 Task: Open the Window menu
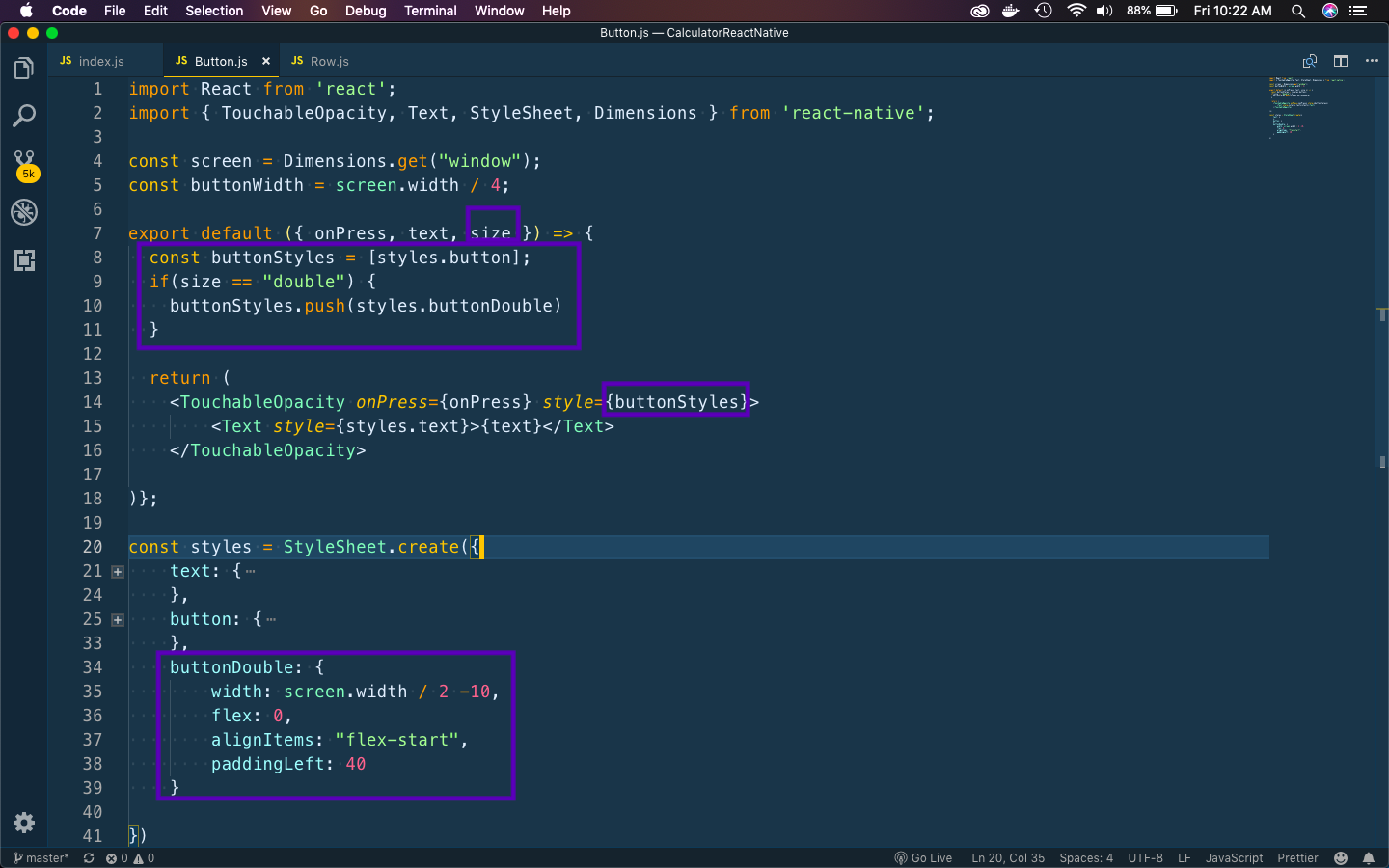pyautogui.click(x=499, y=11)
